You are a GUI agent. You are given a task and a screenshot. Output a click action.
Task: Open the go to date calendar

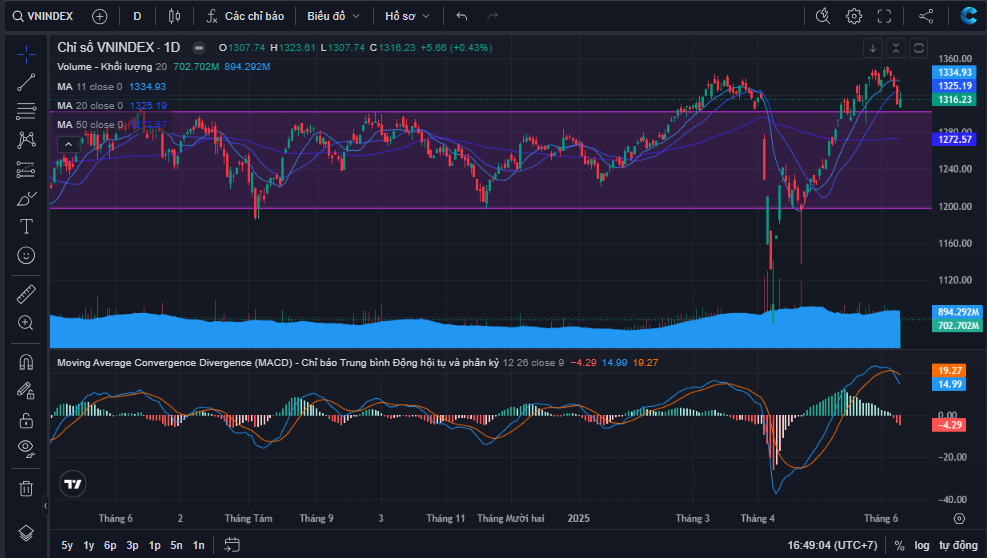click(x=232, y=545)
